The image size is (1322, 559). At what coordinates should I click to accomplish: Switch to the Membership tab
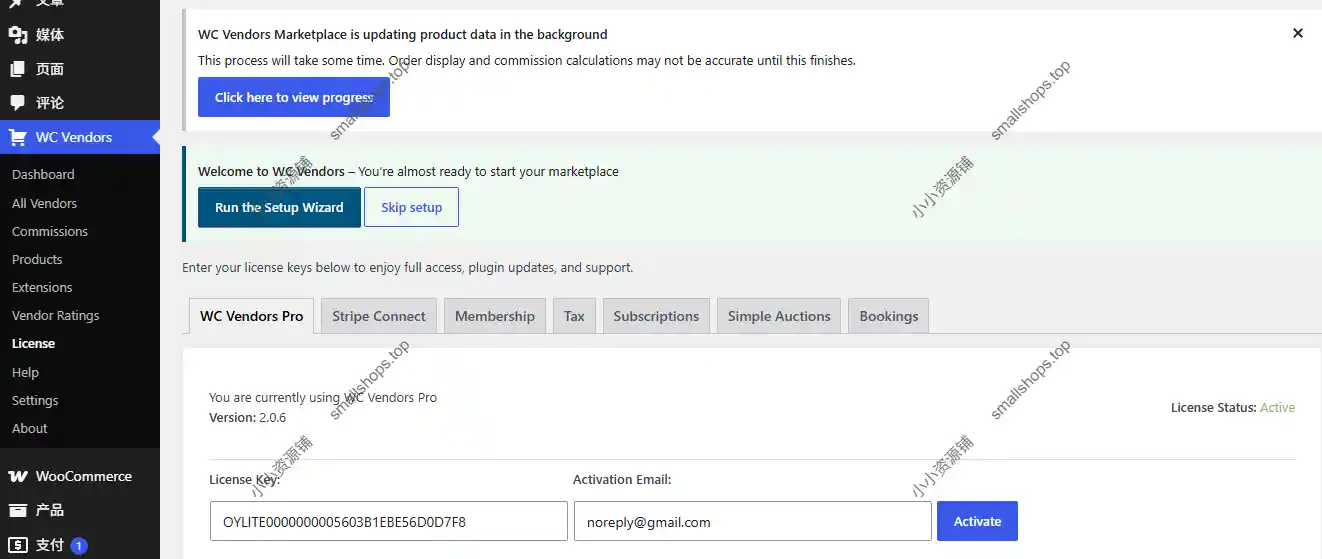click(x=495, y=316)
